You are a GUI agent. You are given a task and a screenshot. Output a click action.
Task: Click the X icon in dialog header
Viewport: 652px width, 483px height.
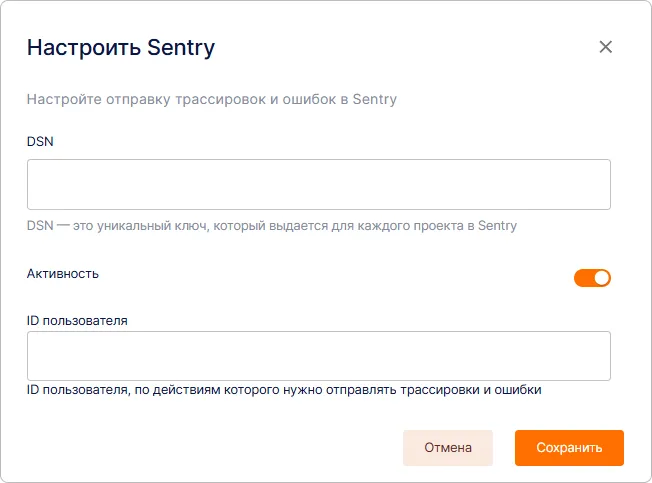click(x=605, y=47)
